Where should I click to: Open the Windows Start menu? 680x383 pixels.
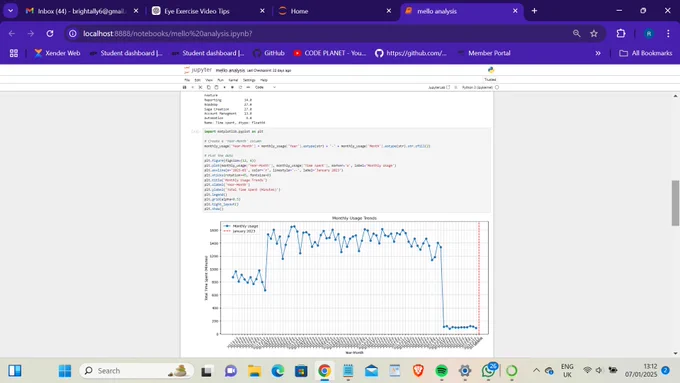pos(65,371)
